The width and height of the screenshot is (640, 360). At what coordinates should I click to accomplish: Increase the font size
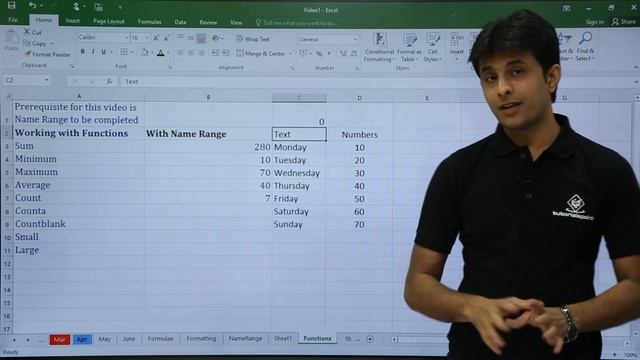point(156,38)
